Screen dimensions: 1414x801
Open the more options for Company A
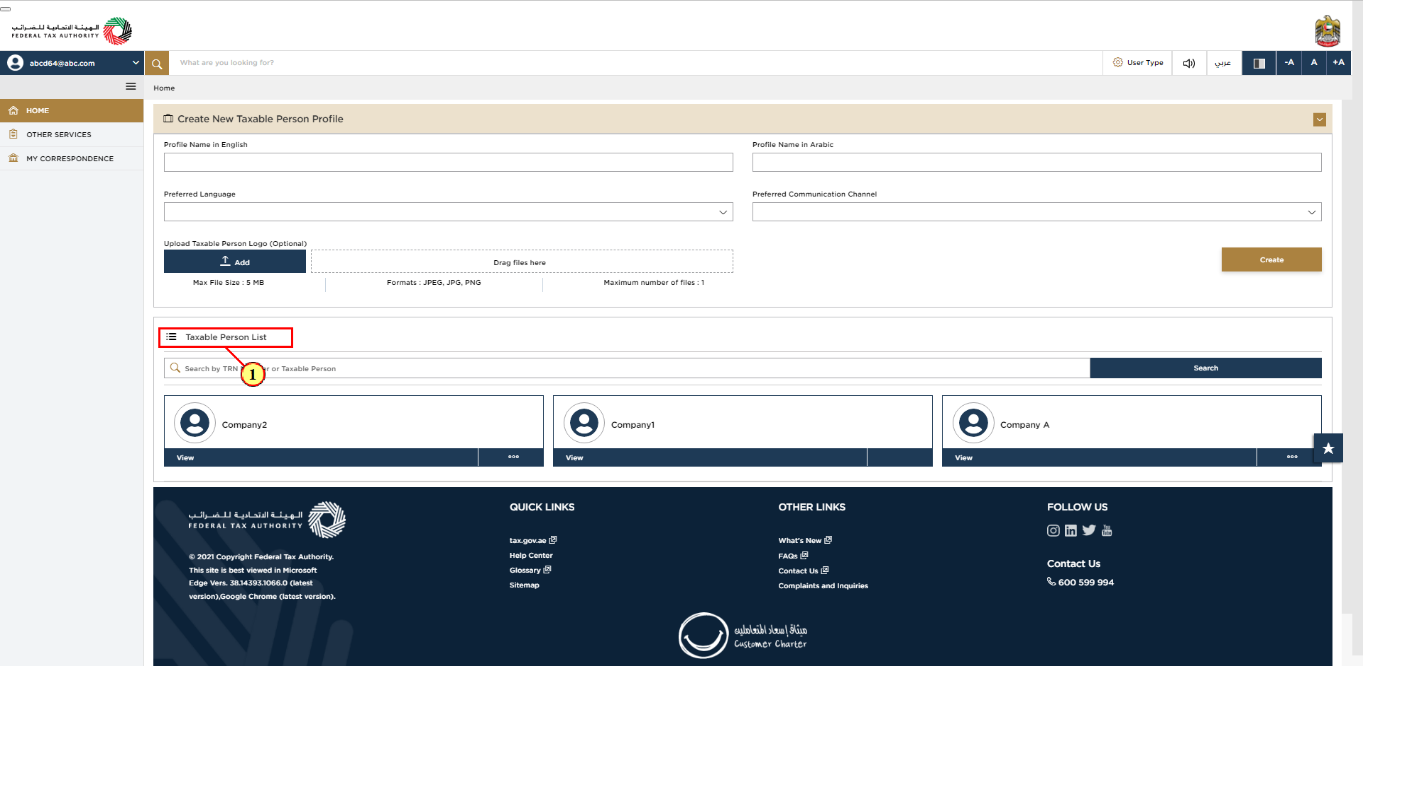(1290, 457)
